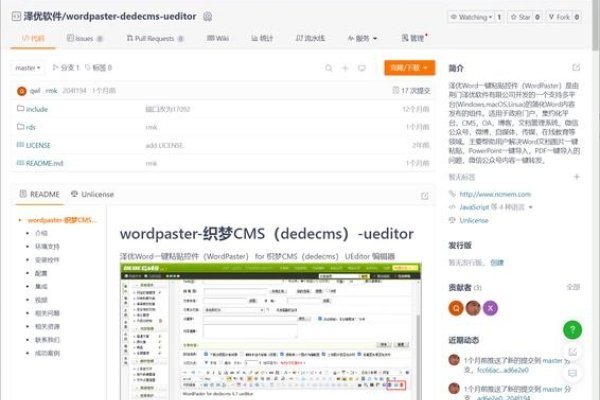The height and width of the screenshot is (400, 600).
Task: Open the Unlicense link in the sidebar
Action: (474, 220)
